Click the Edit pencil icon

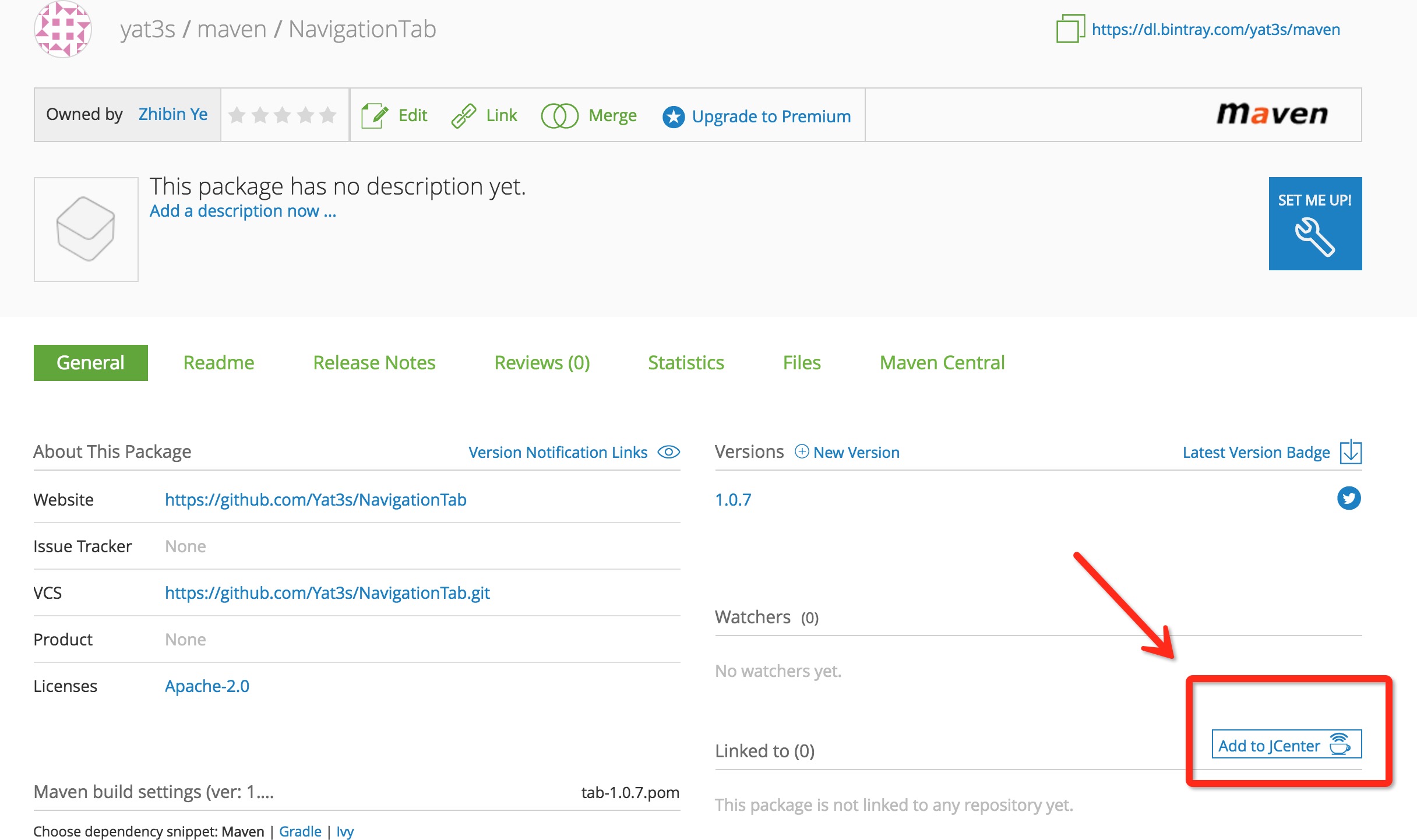[374, 115]
